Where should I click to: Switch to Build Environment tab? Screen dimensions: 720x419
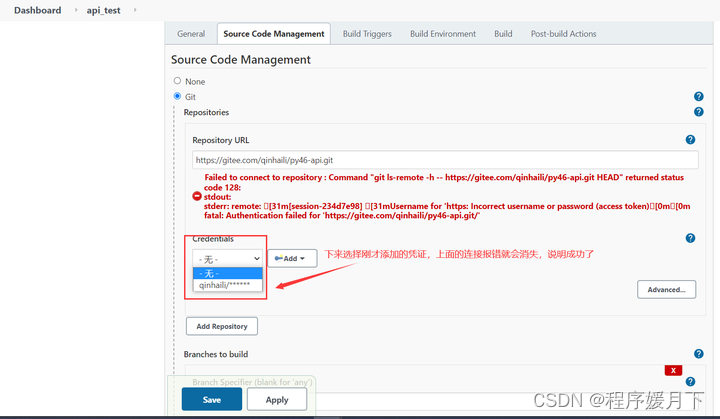[443, 34]
